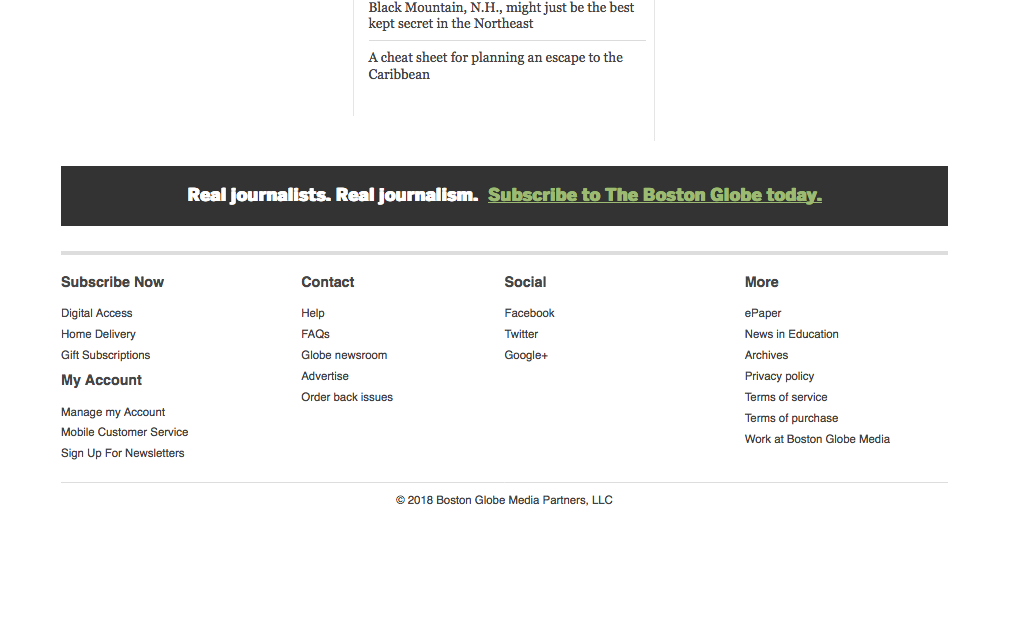Viewport: 1009px width, 635px height.
Task: Open the Digital Access link
Action: point(97,313)
